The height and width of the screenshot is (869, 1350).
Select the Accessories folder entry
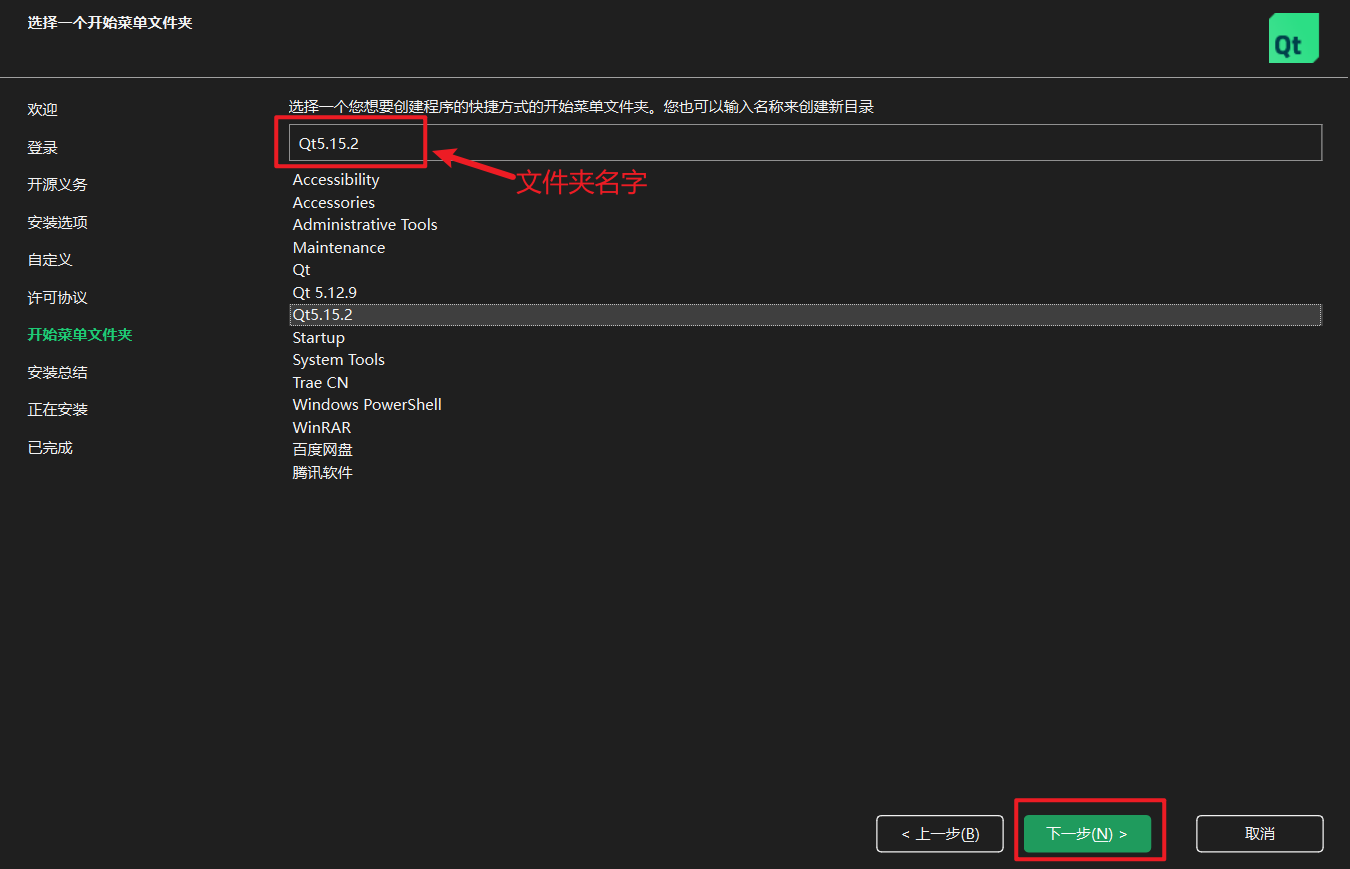tap(334, 203)
